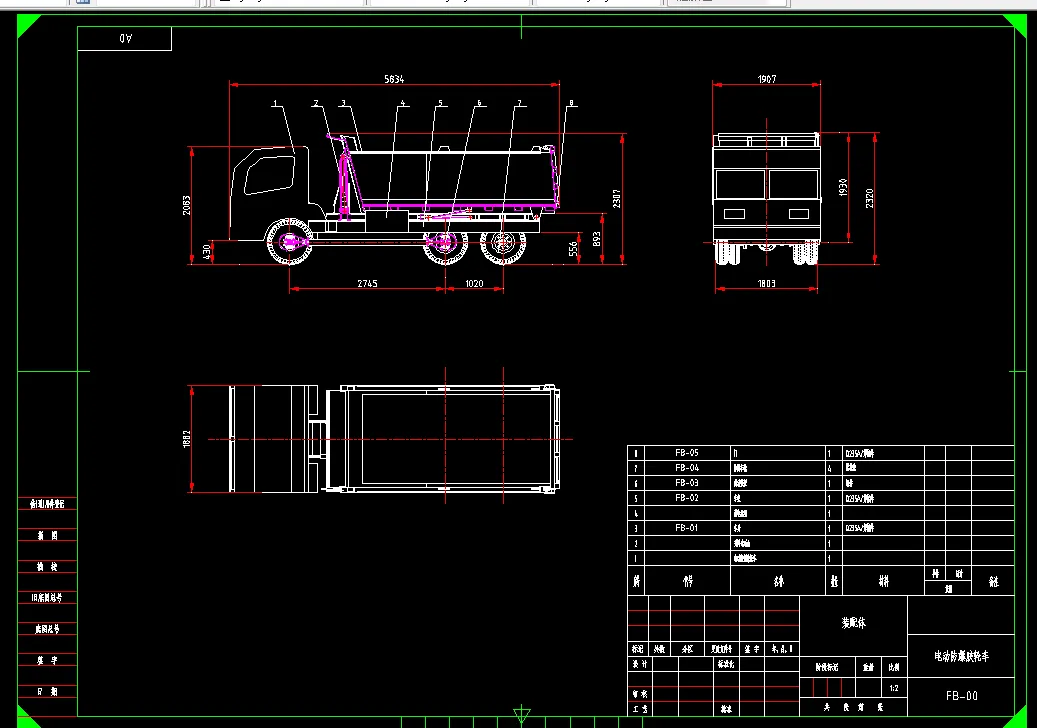Image resolution: width=1037 pixels, height=728 pixels.
Task: Click part balloon number 5
Action: pyautogui.click(x=440, y=103)
